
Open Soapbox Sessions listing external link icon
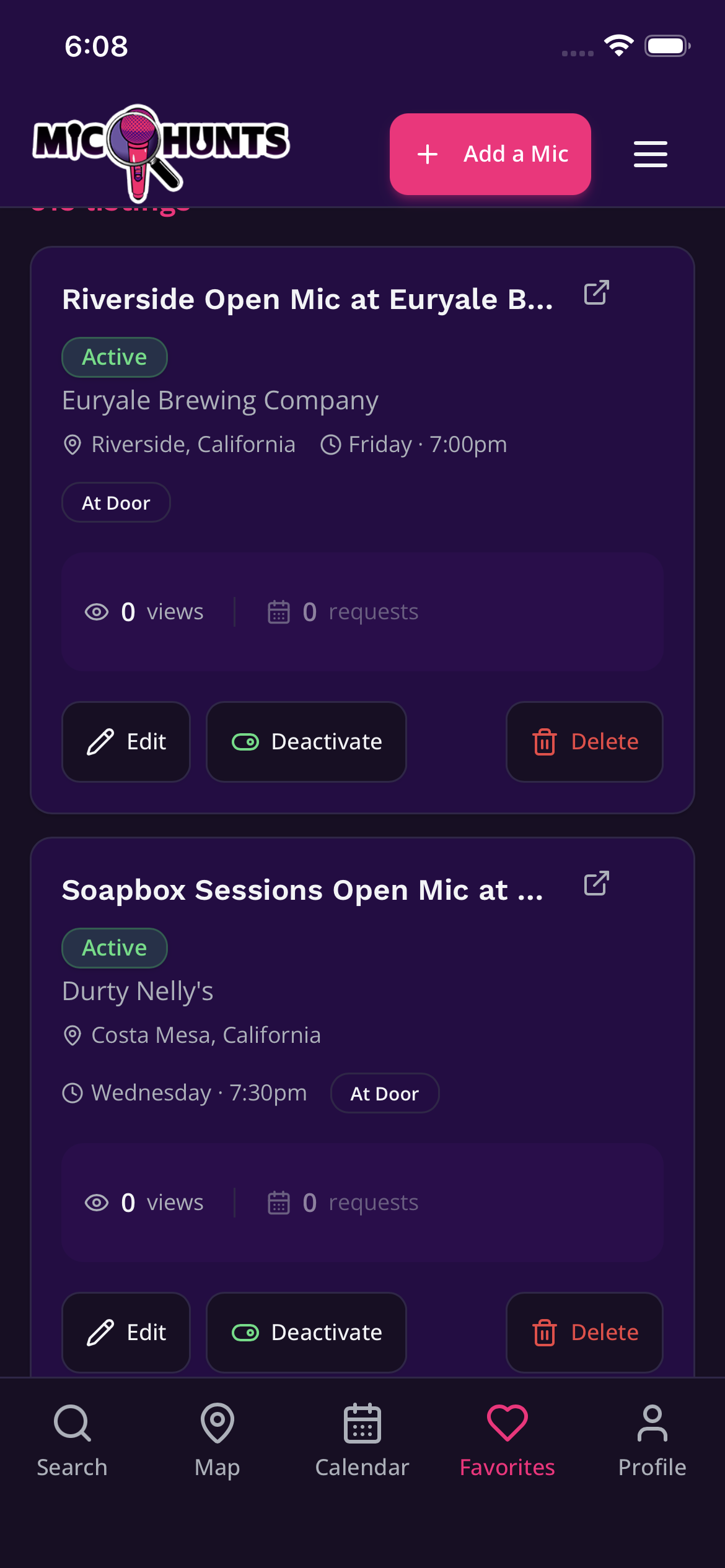pos(596,884)
